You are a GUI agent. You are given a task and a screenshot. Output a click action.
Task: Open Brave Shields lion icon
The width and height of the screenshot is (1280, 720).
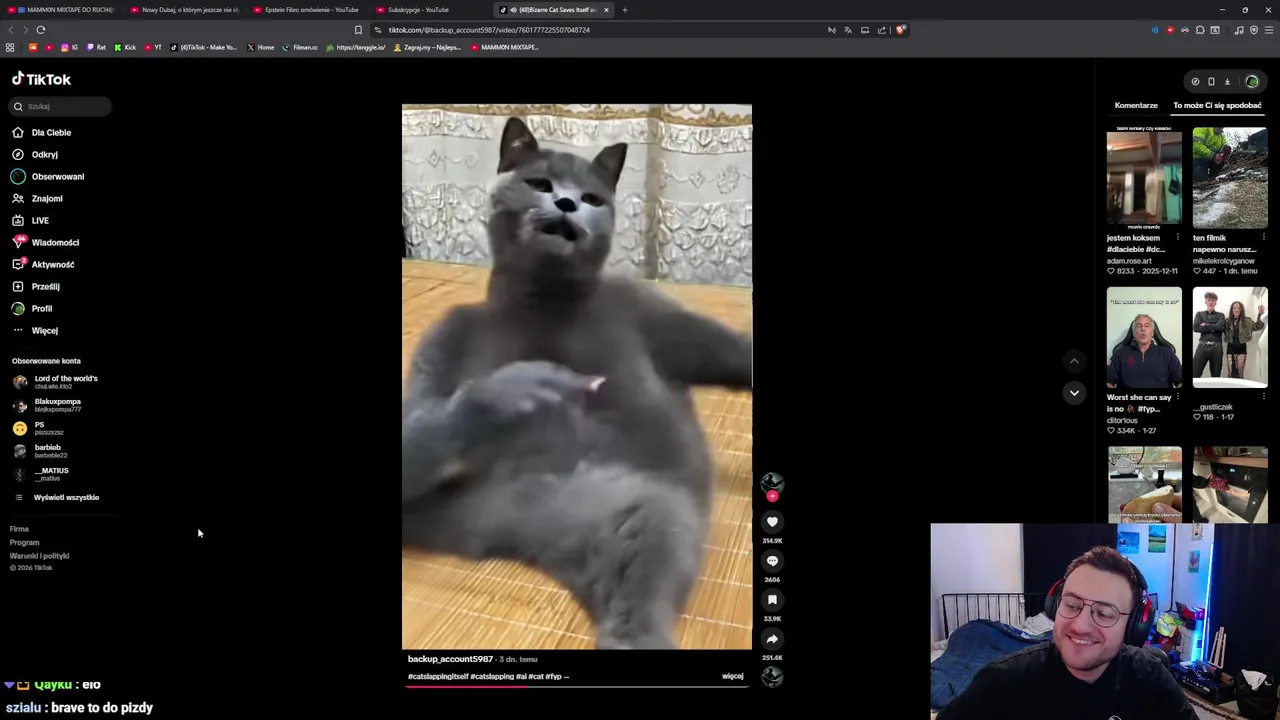pyautogui.click(x=900, y=30)
